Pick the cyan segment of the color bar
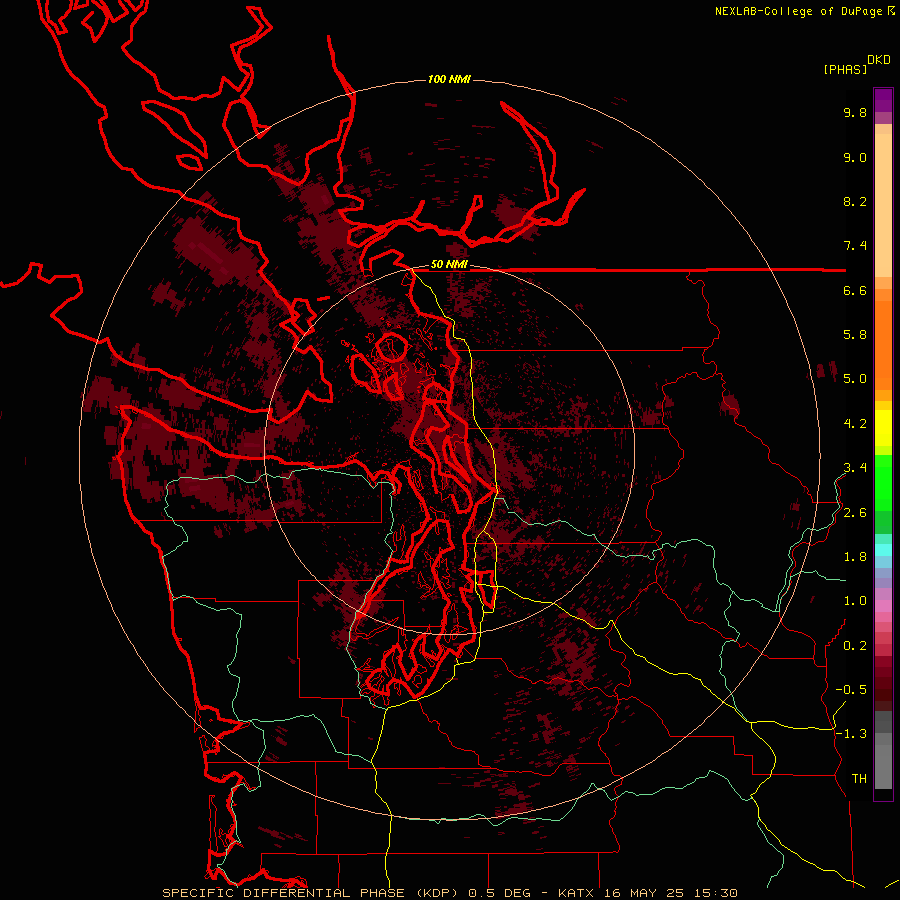This screenshot has width=900, height=900. coord(883,550)
